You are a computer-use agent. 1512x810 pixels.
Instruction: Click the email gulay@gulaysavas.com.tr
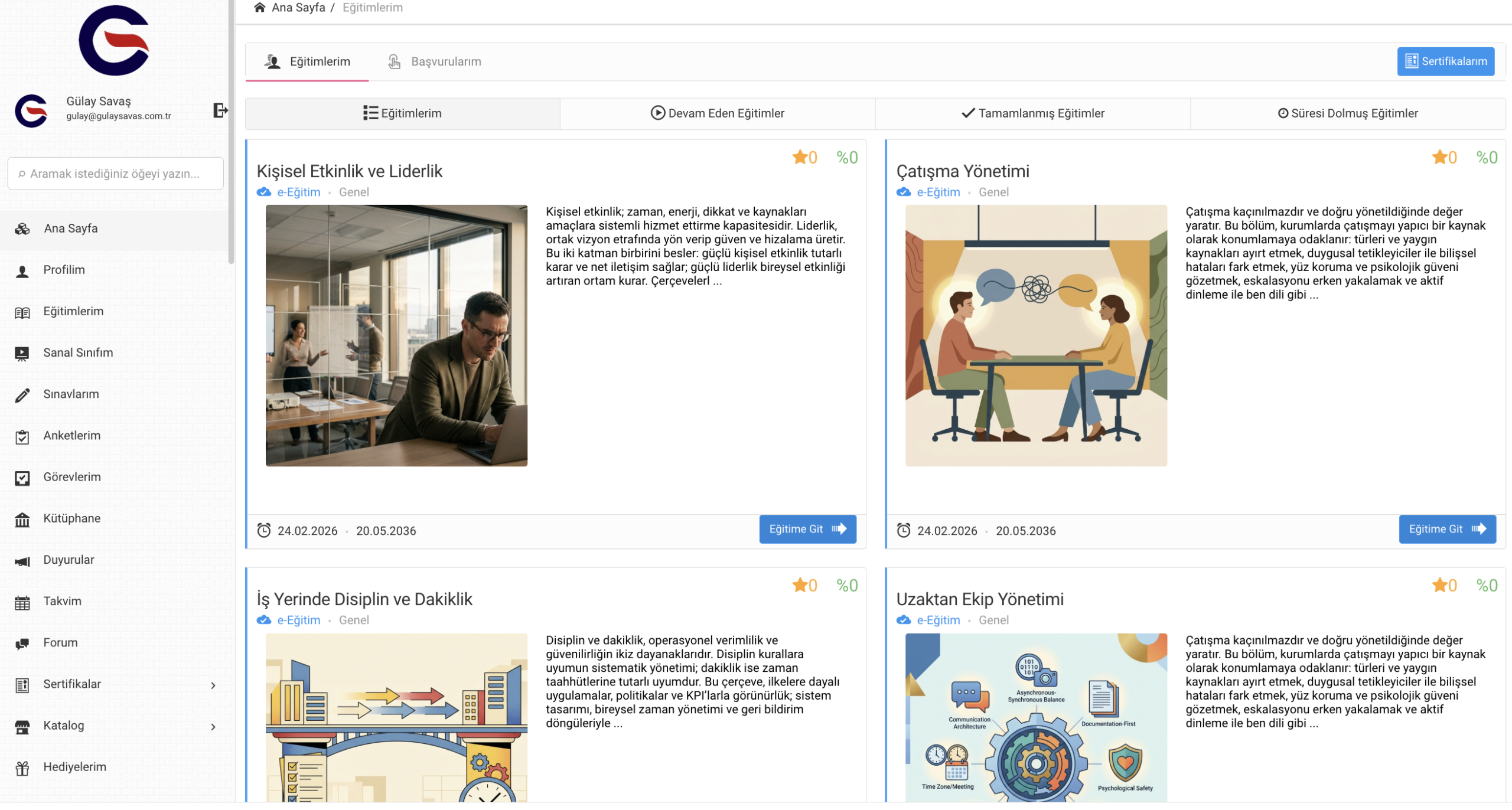coord(119,116)
